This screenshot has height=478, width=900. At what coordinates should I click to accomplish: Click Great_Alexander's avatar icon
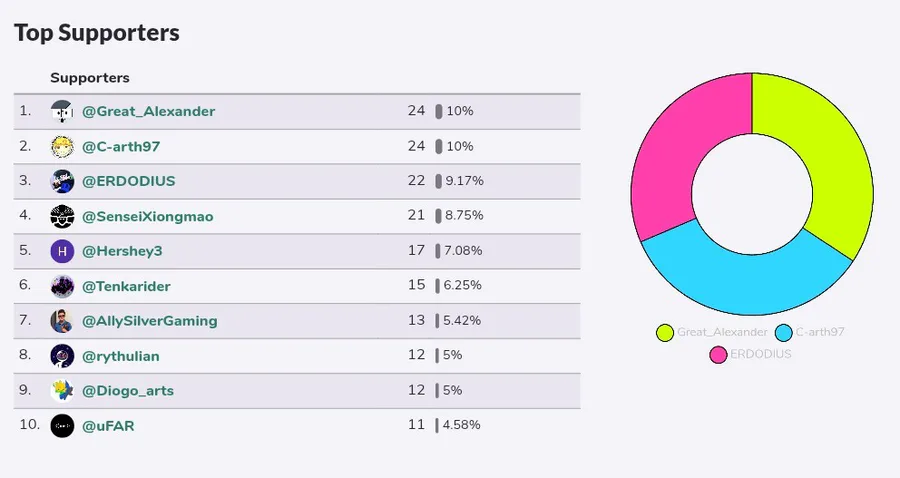click(62, 111)
